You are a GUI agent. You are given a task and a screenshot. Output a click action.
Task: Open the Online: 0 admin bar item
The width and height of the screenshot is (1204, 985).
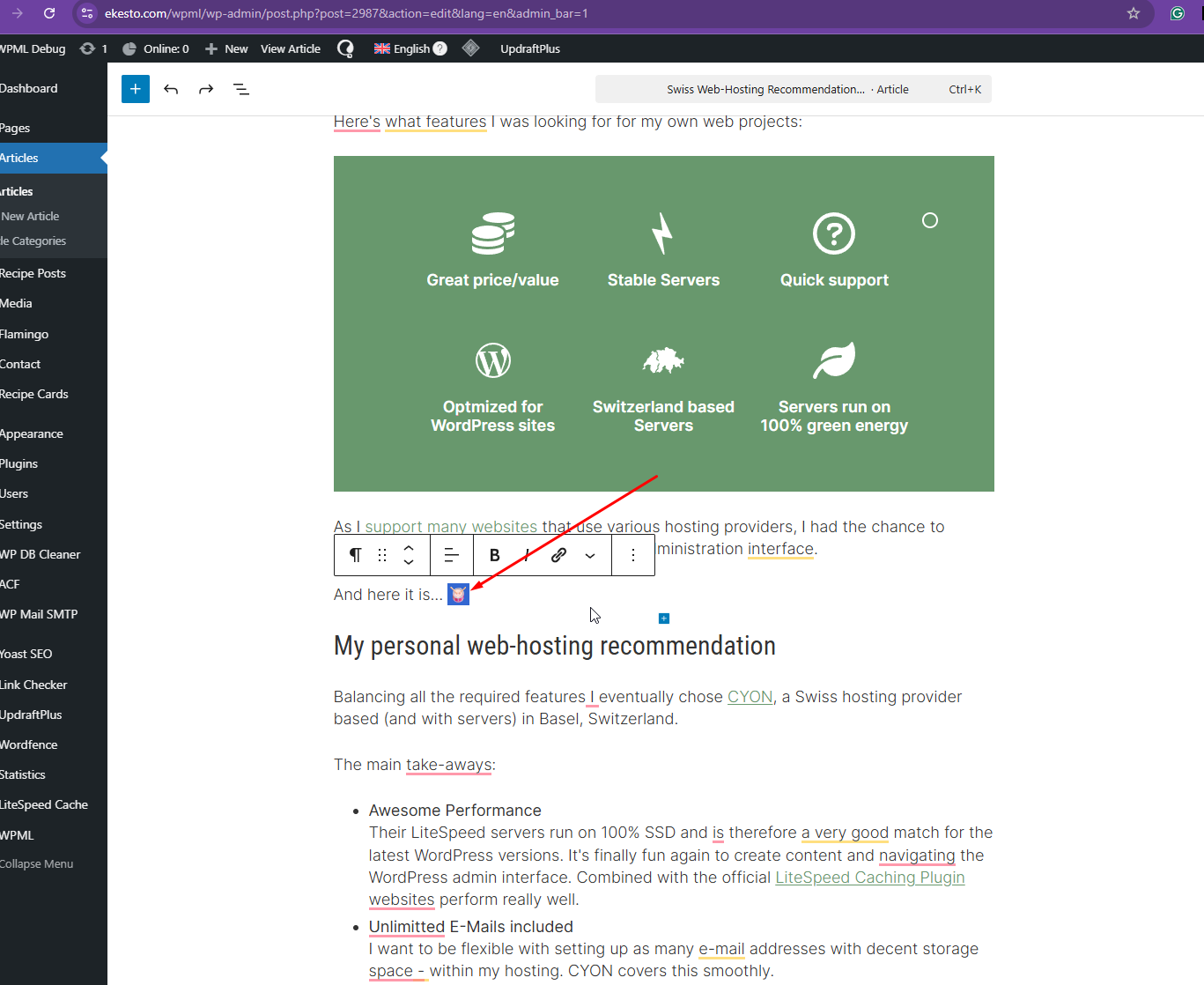[x=156, y=48]
